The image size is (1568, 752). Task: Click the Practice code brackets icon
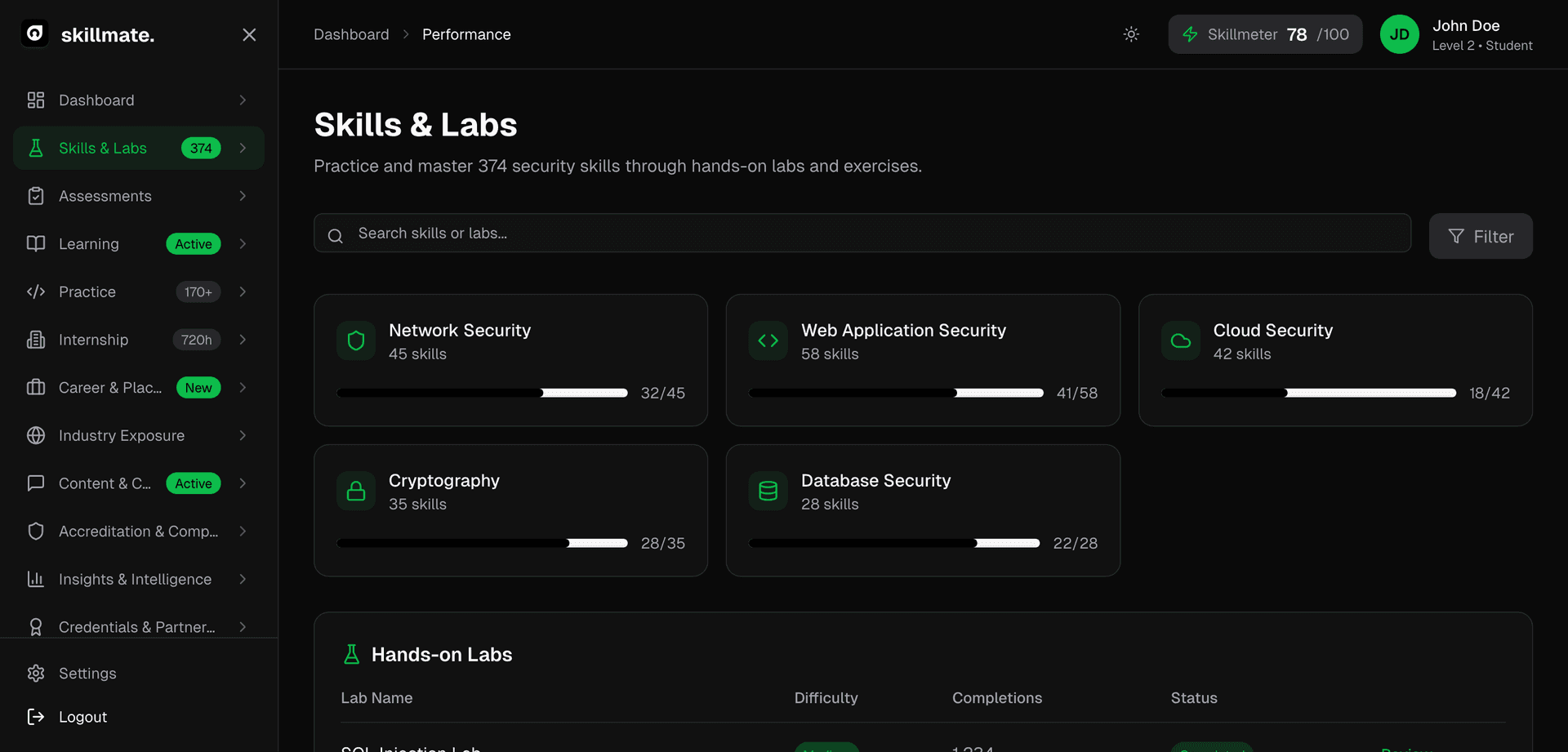(36, 291)
